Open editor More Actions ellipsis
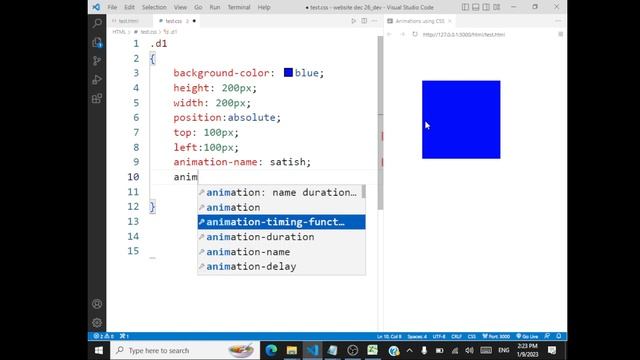640x360 pixels. (x=374, y=21)
